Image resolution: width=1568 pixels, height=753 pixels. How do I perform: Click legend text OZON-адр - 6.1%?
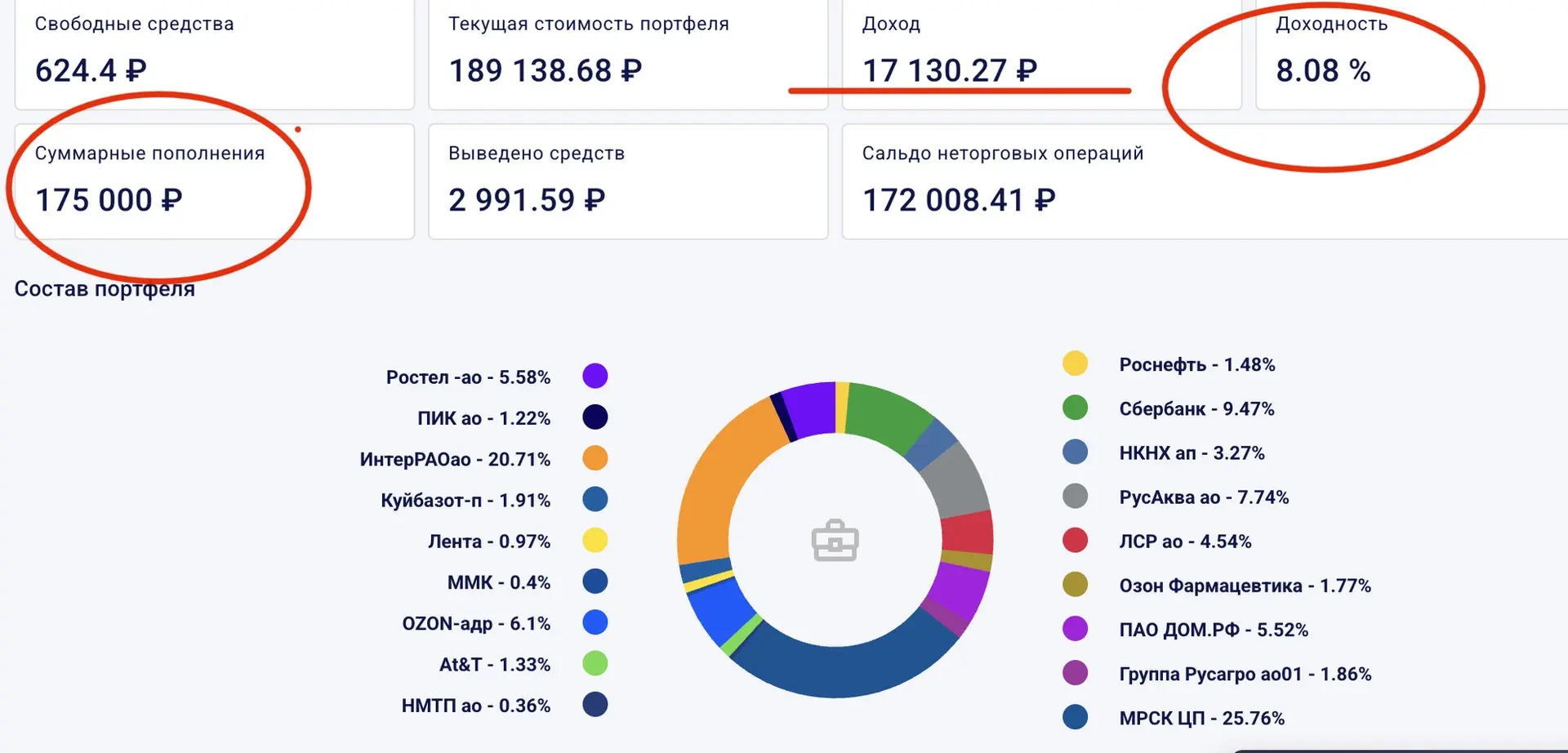click(x=476, y=624)
